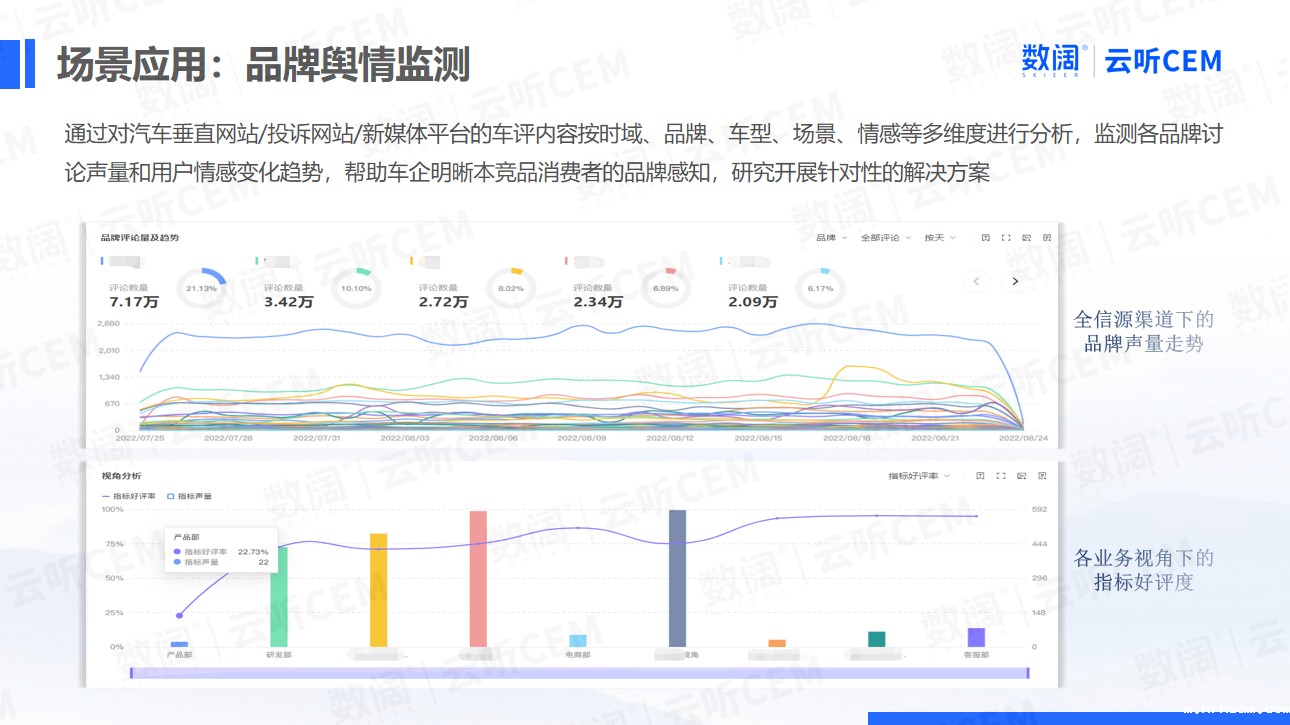Go to next brand cards with right arrow
The width and height of the screenshot is (1290, 725).
click(1015, 282)
